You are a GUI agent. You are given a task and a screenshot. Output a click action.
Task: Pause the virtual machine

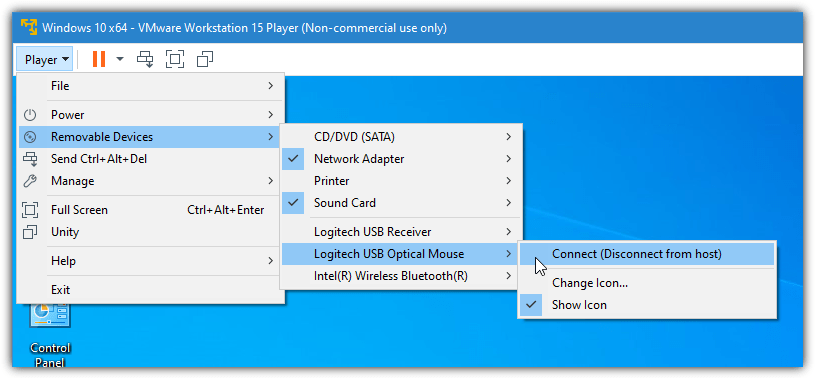click(x=99, y=59)
